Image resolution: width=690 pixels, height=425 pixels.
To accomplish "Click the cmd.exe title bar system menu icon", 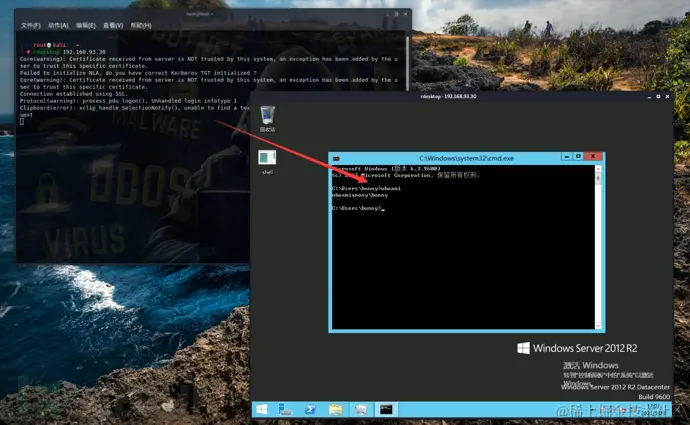I will [x=336, y=158].
